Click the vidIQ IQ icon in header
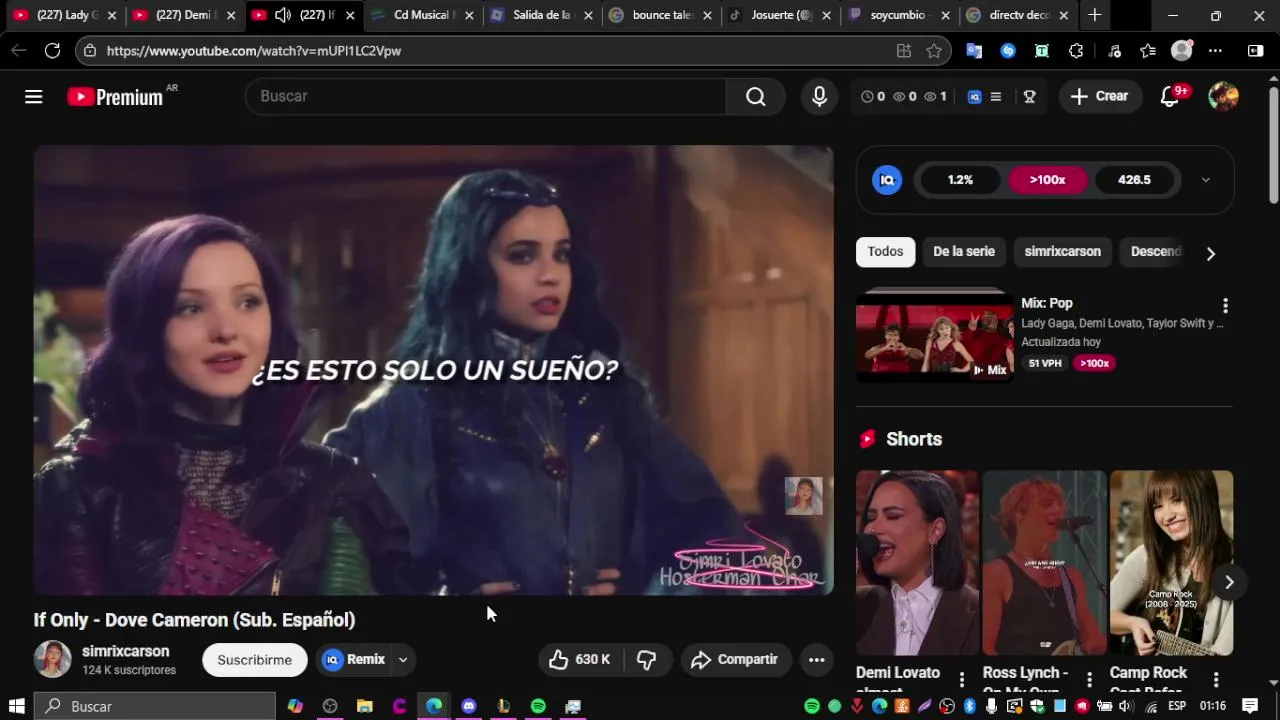The width and height of the screenshot is (1280, 720). [x=974, y=97]
